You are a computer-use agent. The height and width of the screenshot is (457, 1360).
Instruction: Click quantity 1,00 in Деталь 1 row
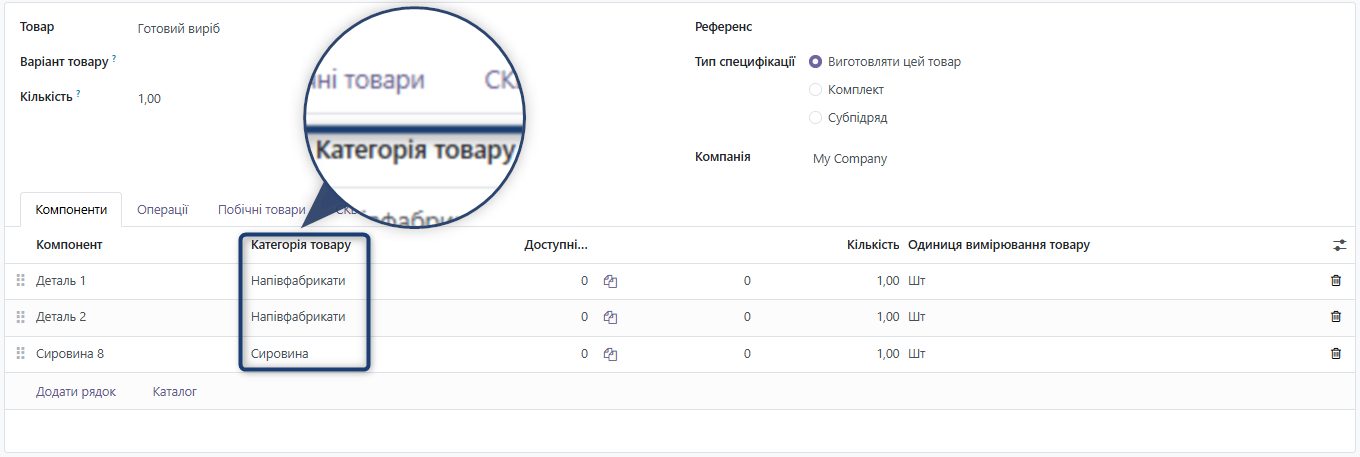(x=888, y=281)
